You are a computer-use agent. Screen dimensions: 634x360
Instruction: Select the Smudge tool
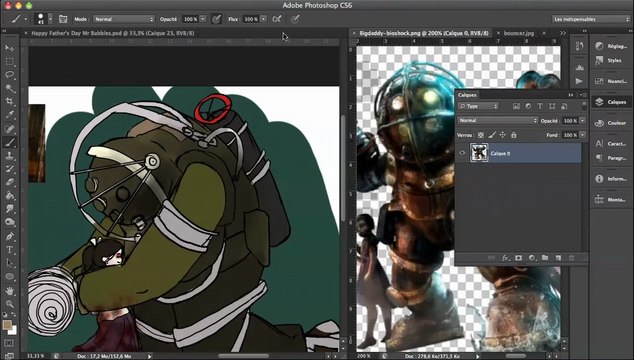[10, 209]
